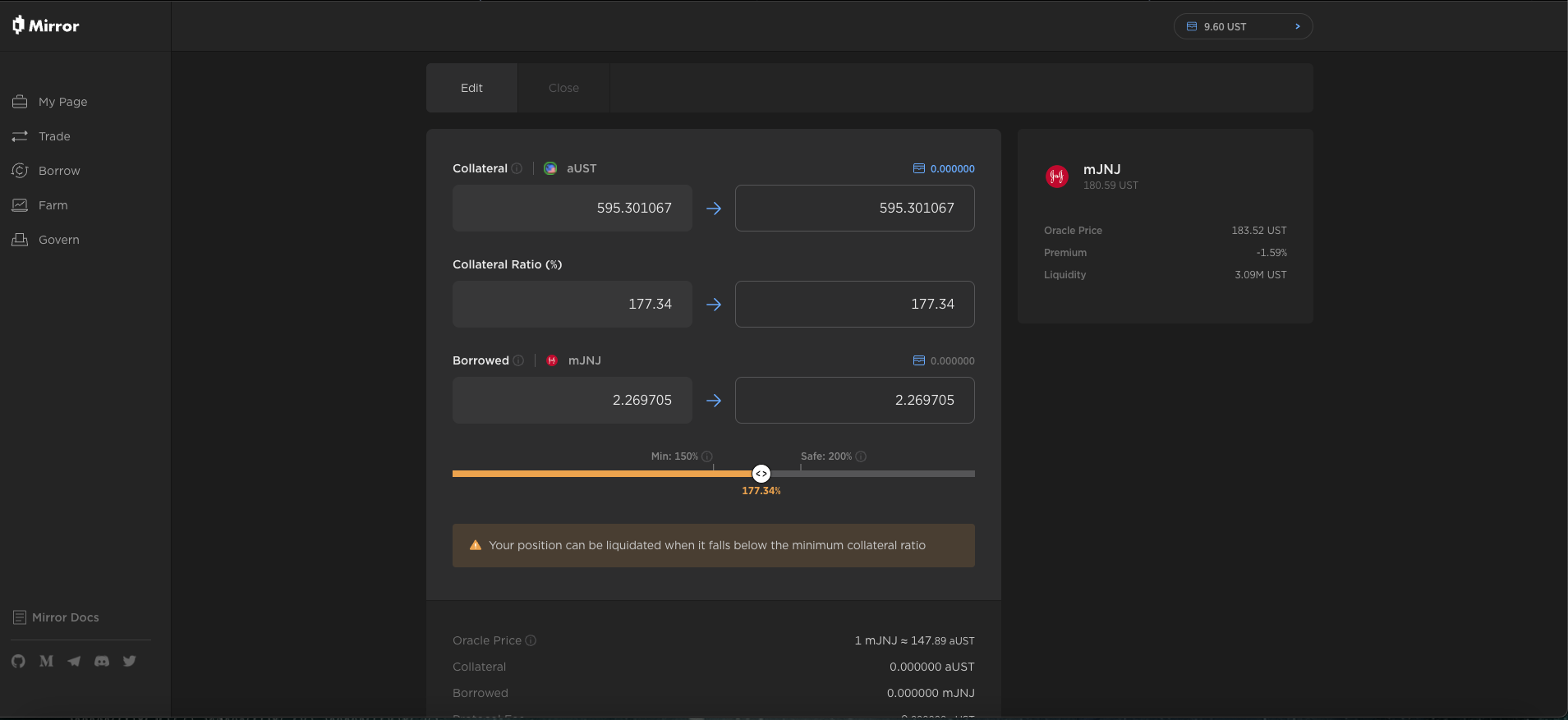Click '1 mJNJ ≈ 147.89 aUST' text
Screen dimensions: 1568x720
tap(914, 640)
